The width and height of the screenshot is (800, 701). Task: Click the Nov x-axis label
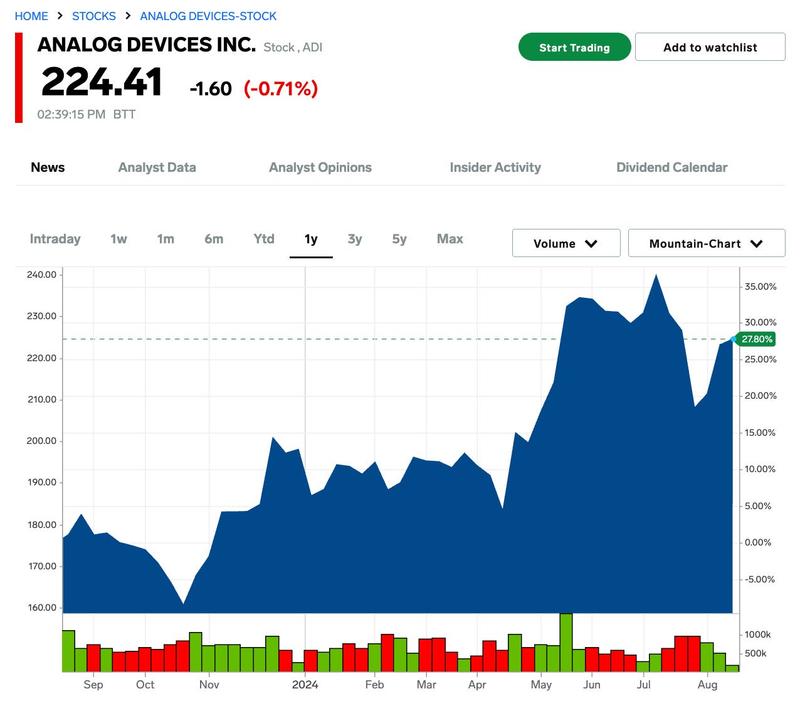209,684
